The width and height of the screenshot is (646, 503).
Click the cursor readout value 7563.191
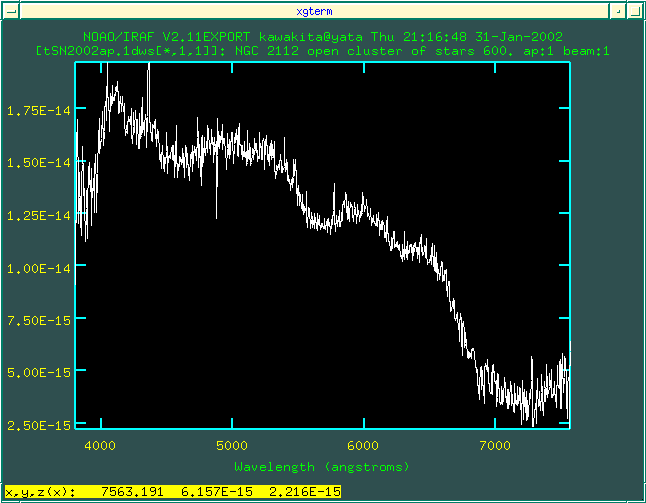click(x=132, y=491)
